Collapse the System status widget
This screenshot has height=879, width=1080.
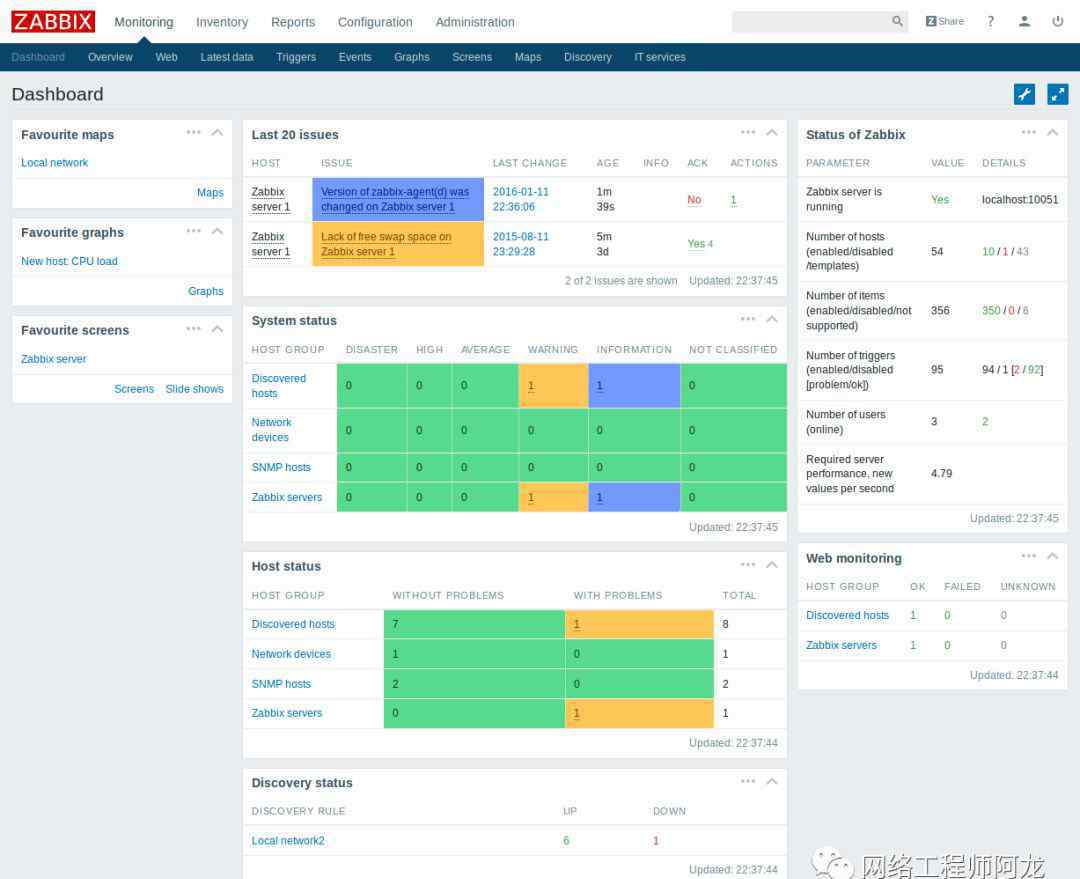pyautogui.click(x=772, y=319)
